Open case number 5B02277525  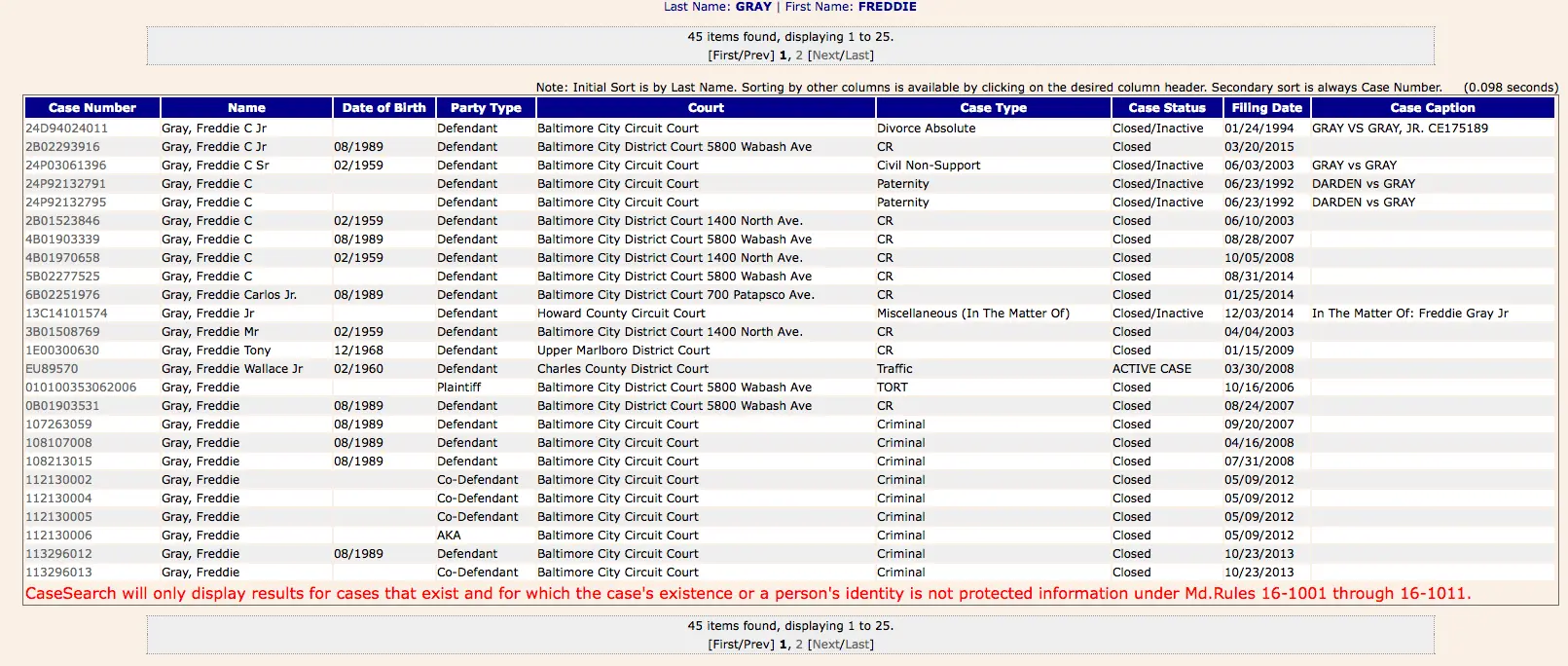(x=62, y=277)
